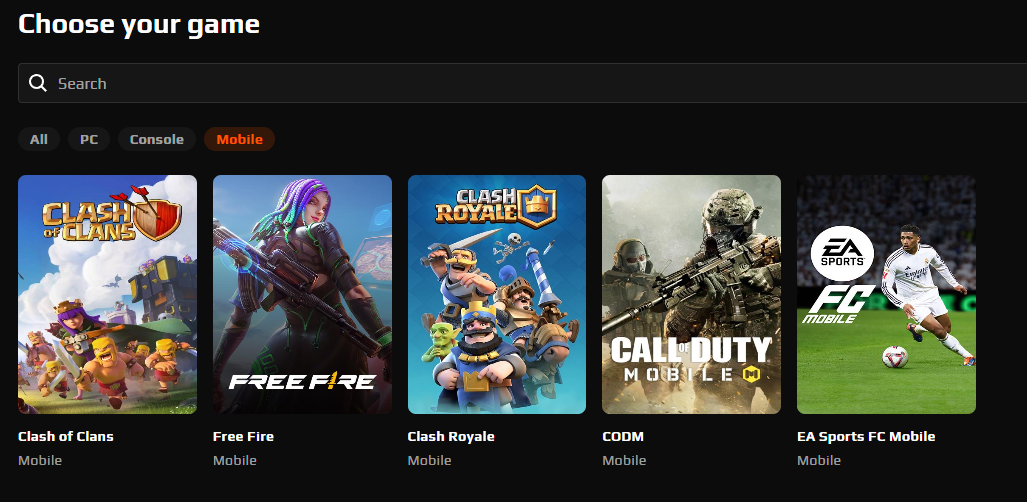Click the EA Sports logo on the FC Mobile card
The width and height of the screenshot is (1027, 502).
[x=842, y=254]
